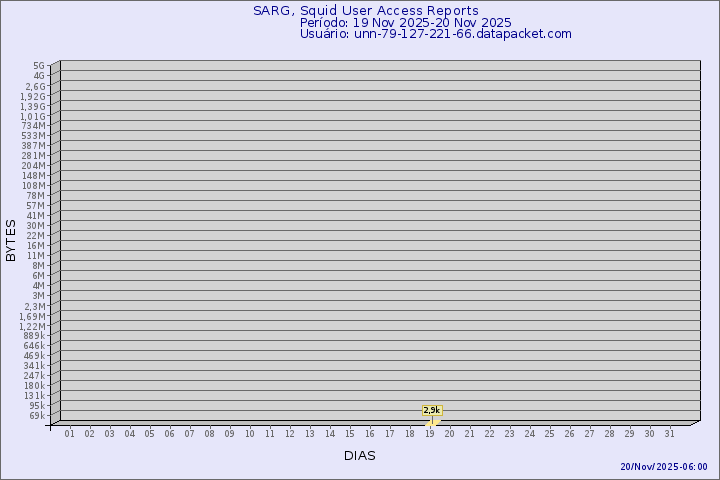The height and width of the screenshot is (480, 720).
Task: Click day 25 on the x-axis
Action: coord(549,434)
